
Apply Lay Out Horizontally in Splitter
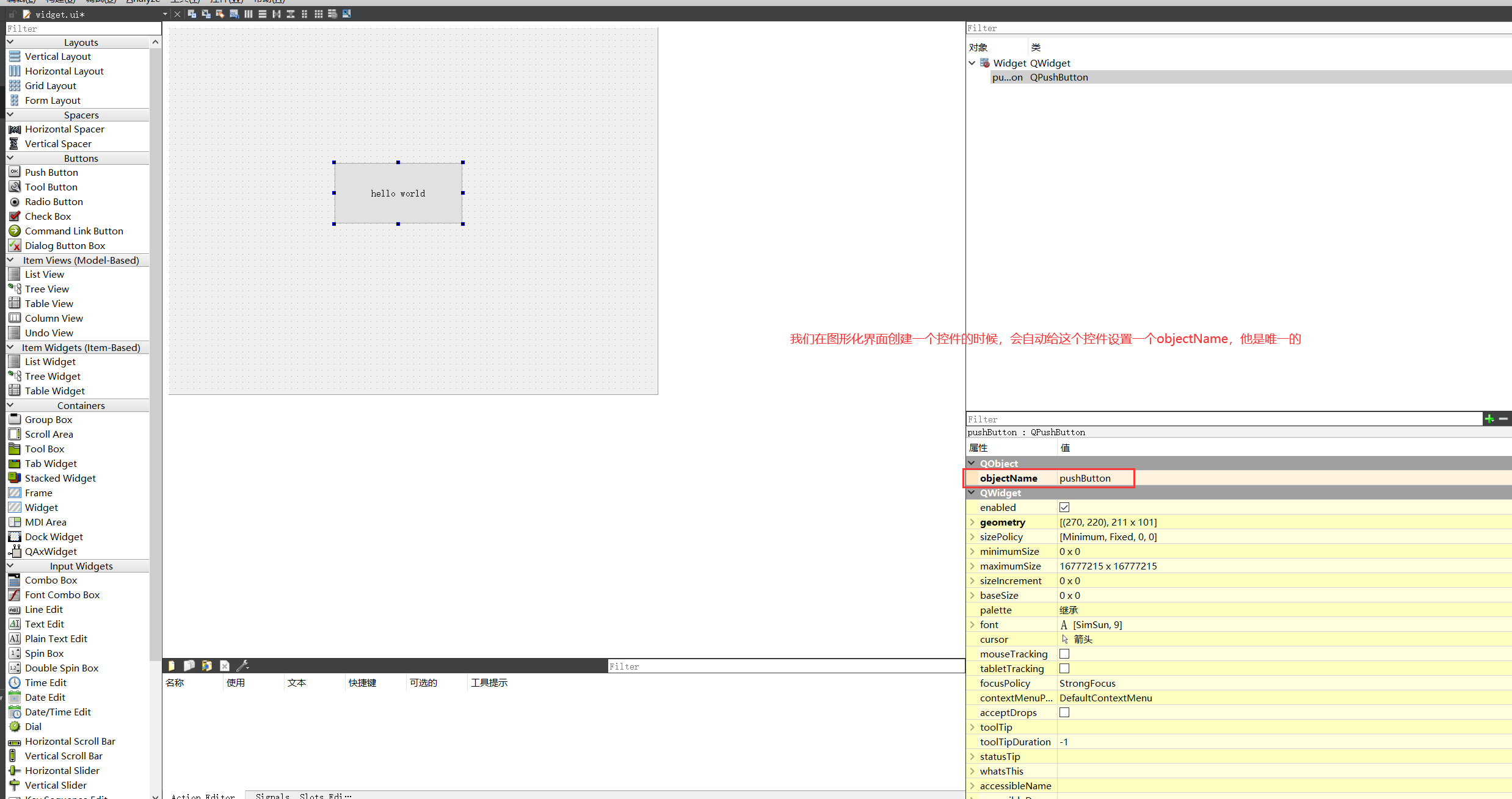point(276,14)
